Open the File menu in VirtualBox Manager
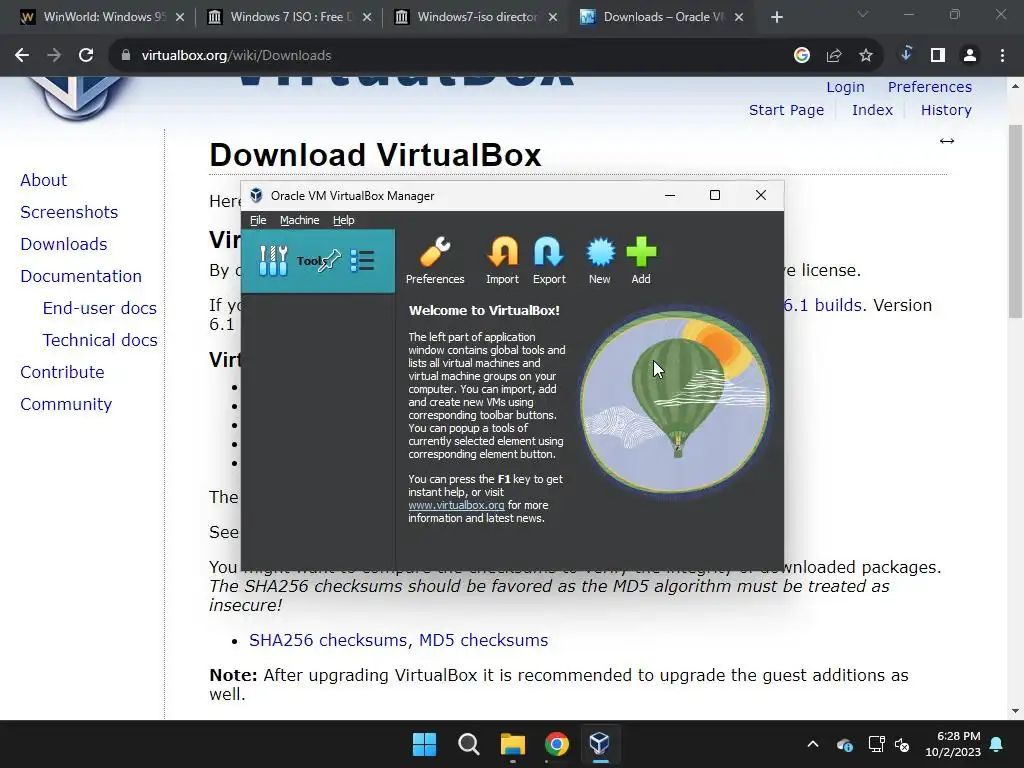 tap(258, 220)
